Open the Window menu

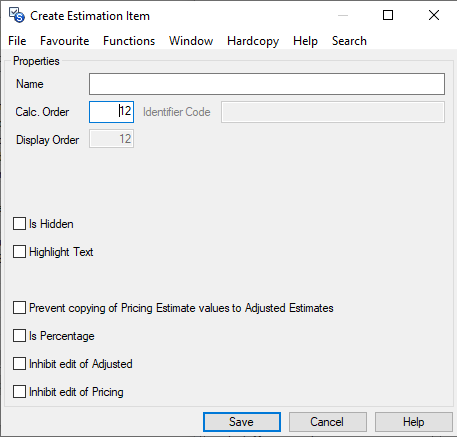coord(191,41)
